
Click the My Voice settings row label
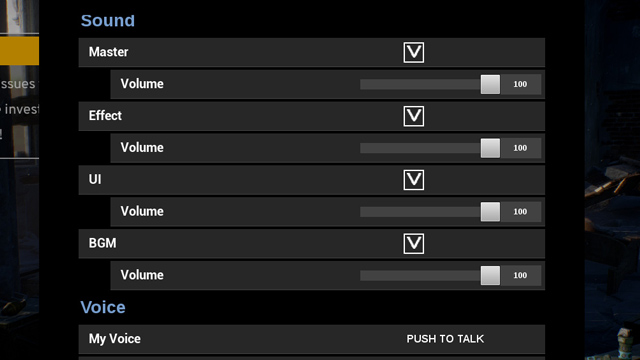tap(115, 339)
